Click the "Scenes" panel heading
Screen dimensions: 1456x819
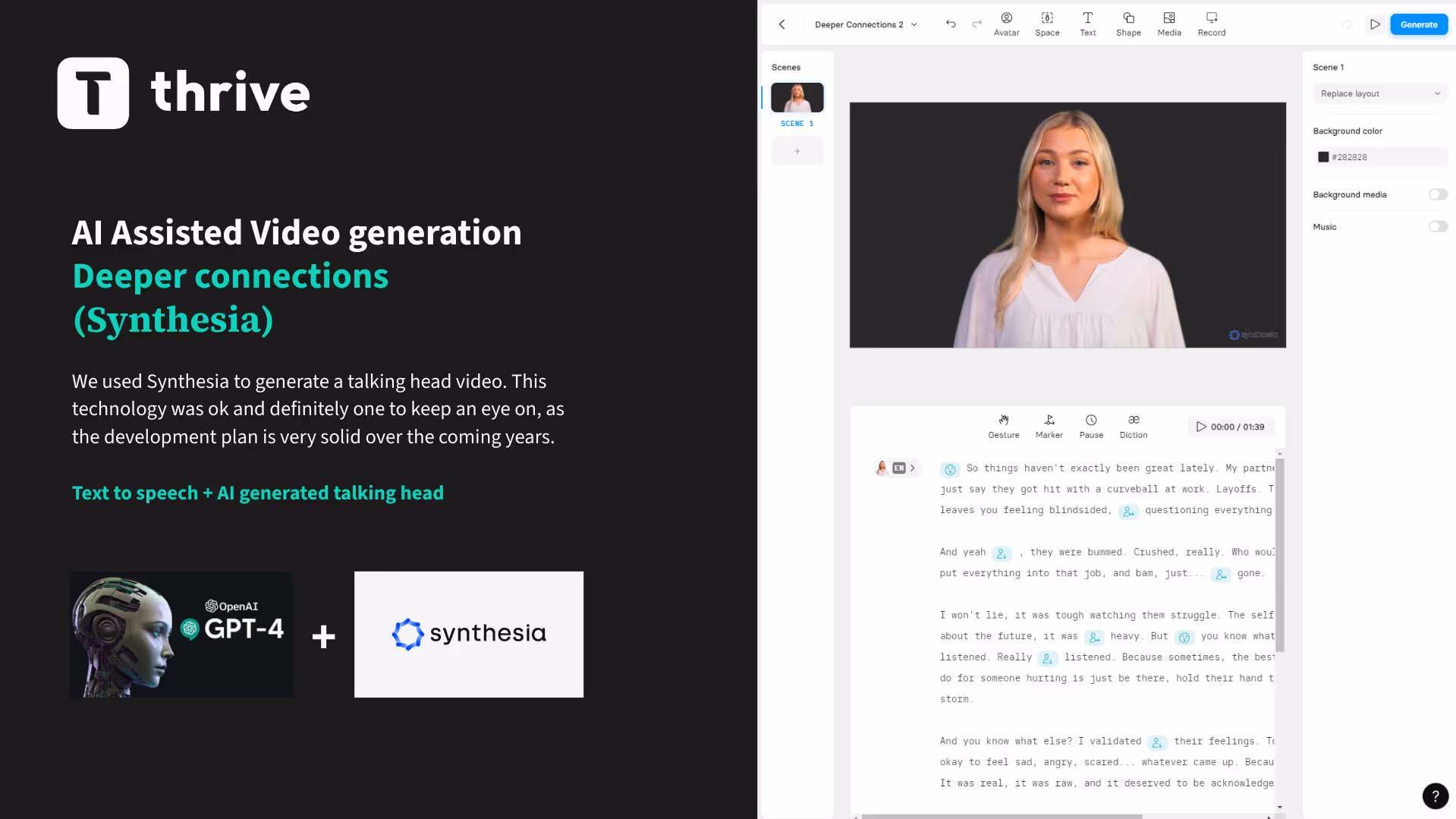(x=786, y=67)
